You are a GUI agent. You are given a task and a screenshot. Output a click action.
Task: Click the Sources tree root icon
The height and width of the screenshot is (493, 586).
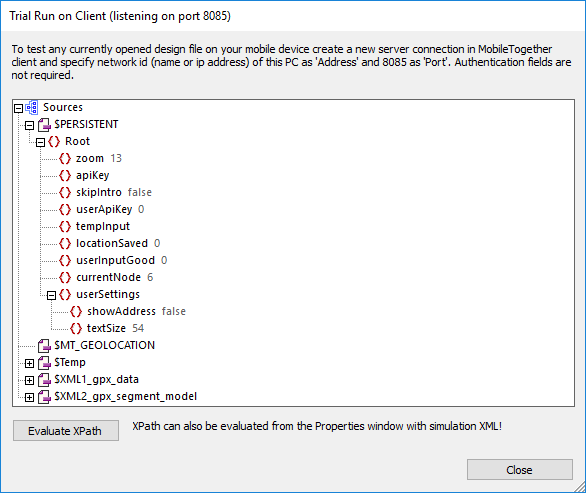click(x=31, y=108)
